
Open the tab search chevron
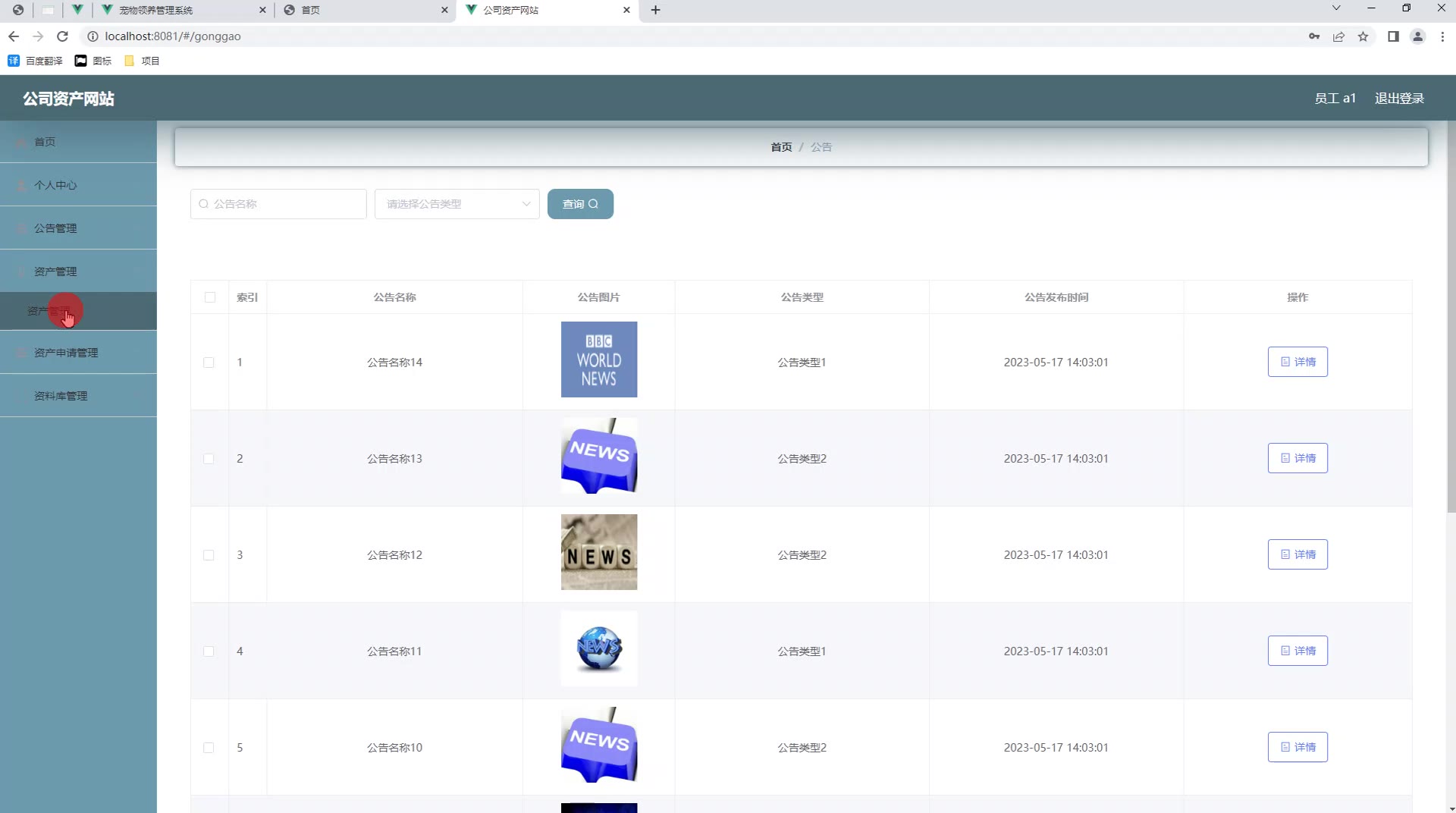(x=1336, y=8)
